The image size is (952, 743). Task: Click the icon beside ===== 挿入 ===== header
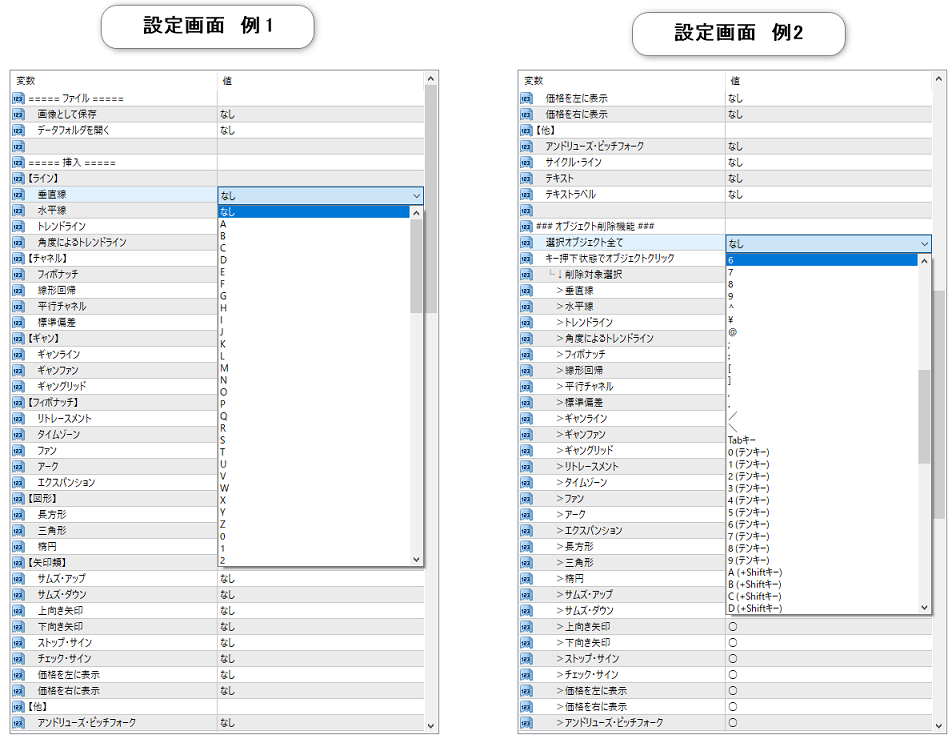click(18, 163)
